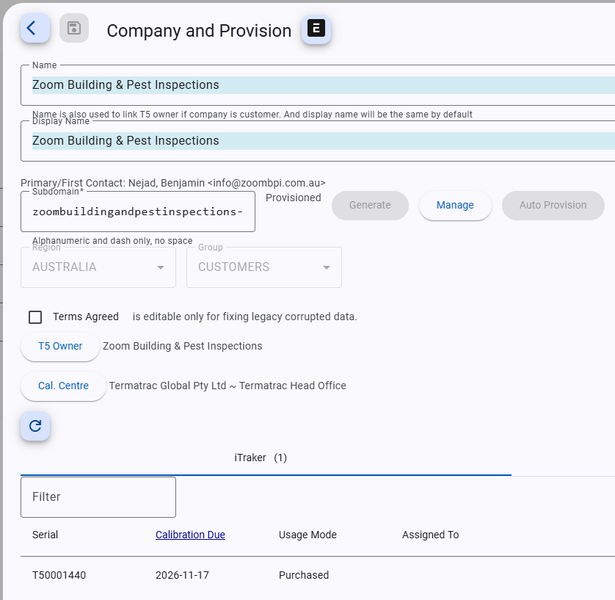The width and height of the screenshot is (615, 600).
Task: Click the Purchased usage mode value
Action: click(304, 575)
